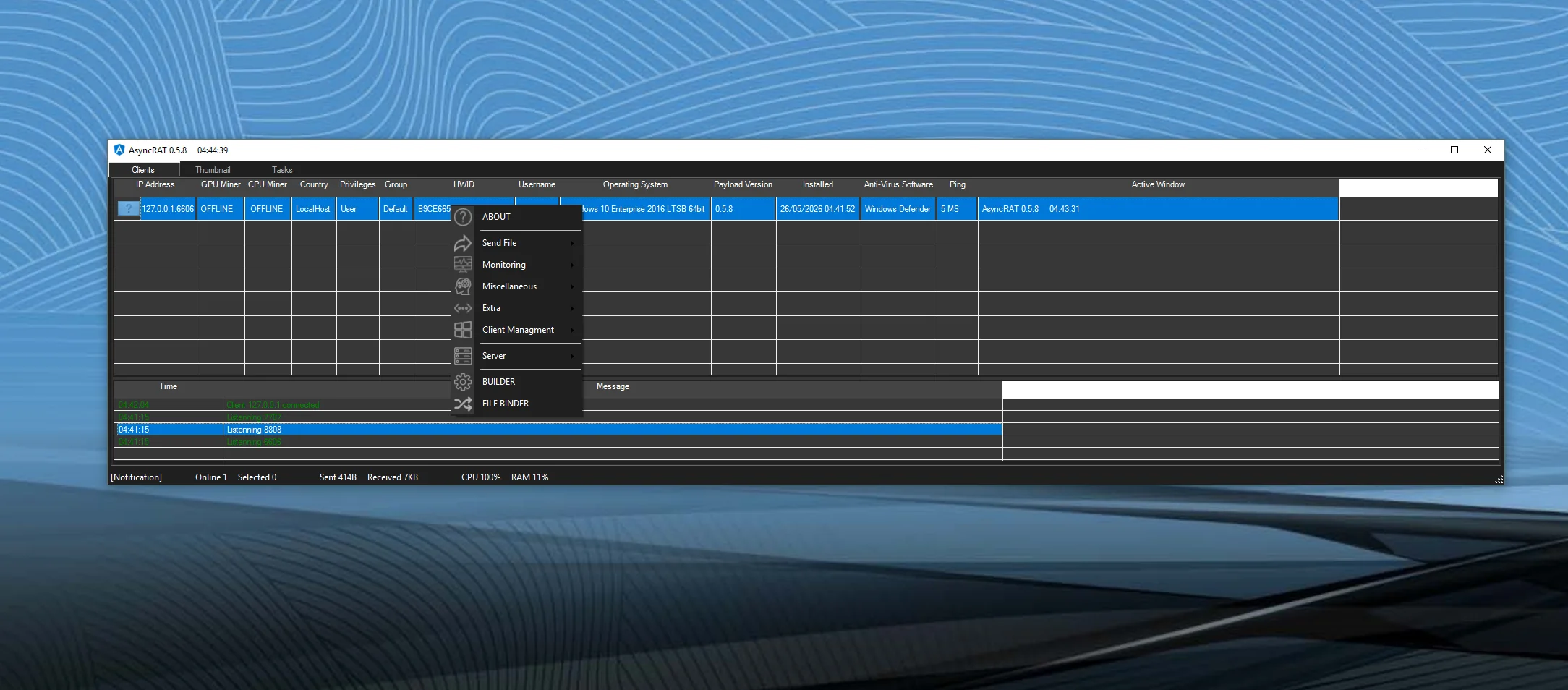Click the 0.5.8 payload version cell

point(743,209)
